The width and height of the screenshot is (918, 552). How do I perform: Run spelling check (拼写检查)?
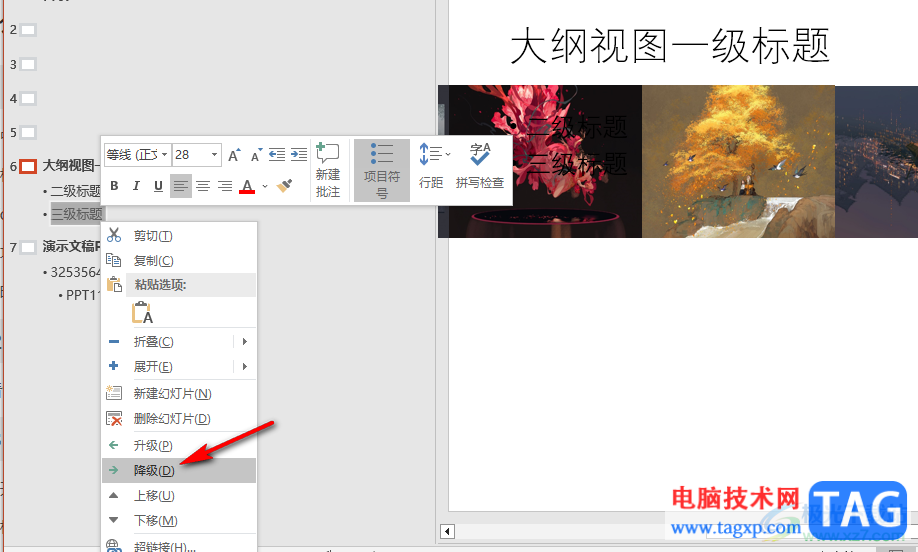click(480, 167)
